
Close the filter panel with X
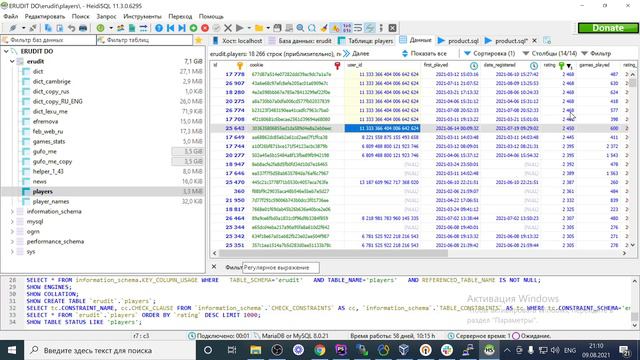click(214, 267)
